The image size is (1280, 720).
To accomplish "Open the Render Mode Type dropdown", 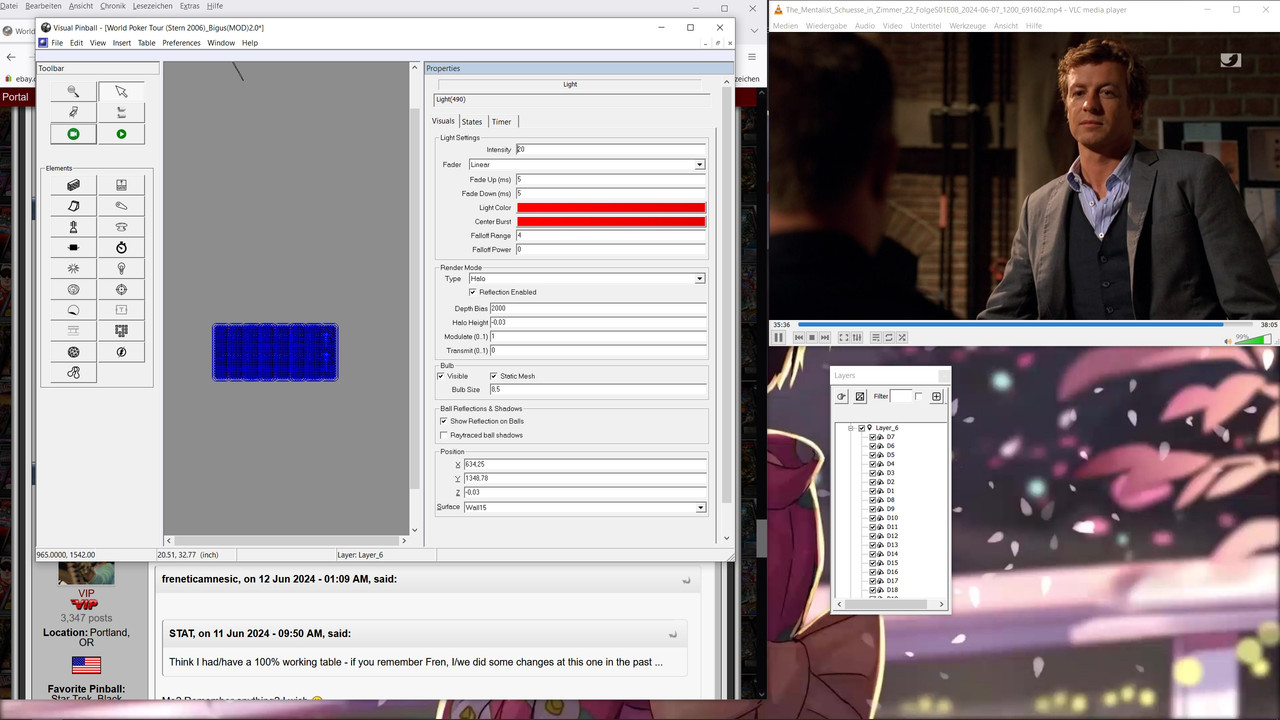I will (x=700, y=279).
